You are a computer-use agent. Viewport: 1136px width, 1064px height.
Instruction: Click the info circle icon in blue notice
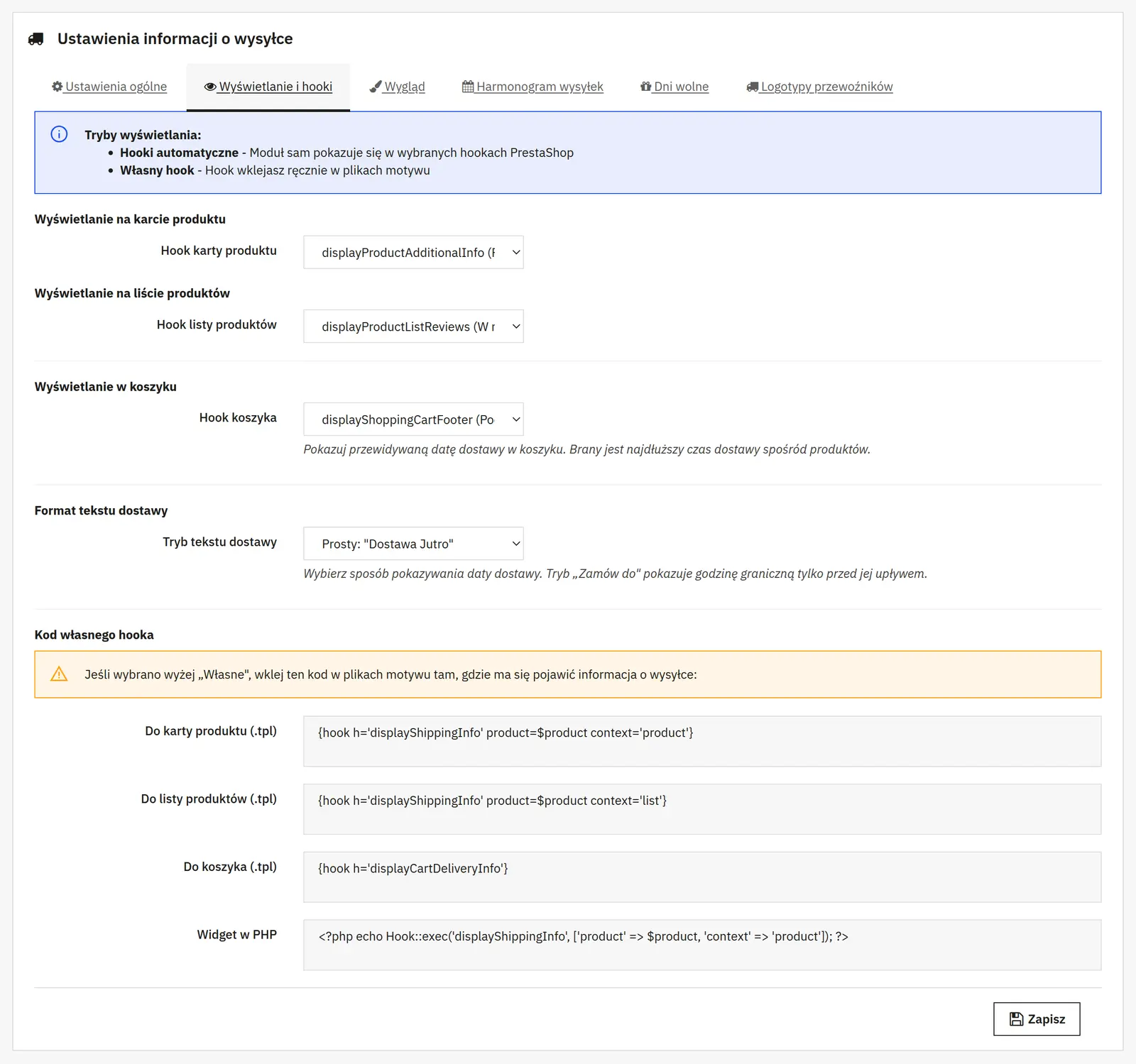pos(59,134)
